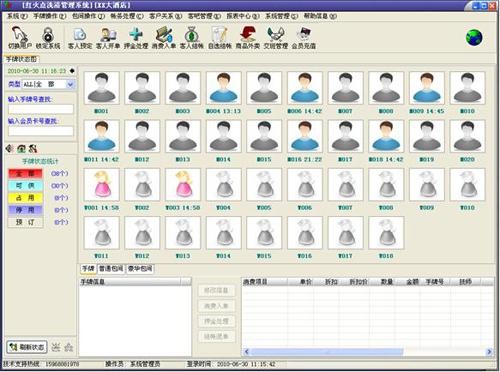Click the 单价 column header
The width and height of the screenshot is (500, 372).
click(x=300, y=282)
